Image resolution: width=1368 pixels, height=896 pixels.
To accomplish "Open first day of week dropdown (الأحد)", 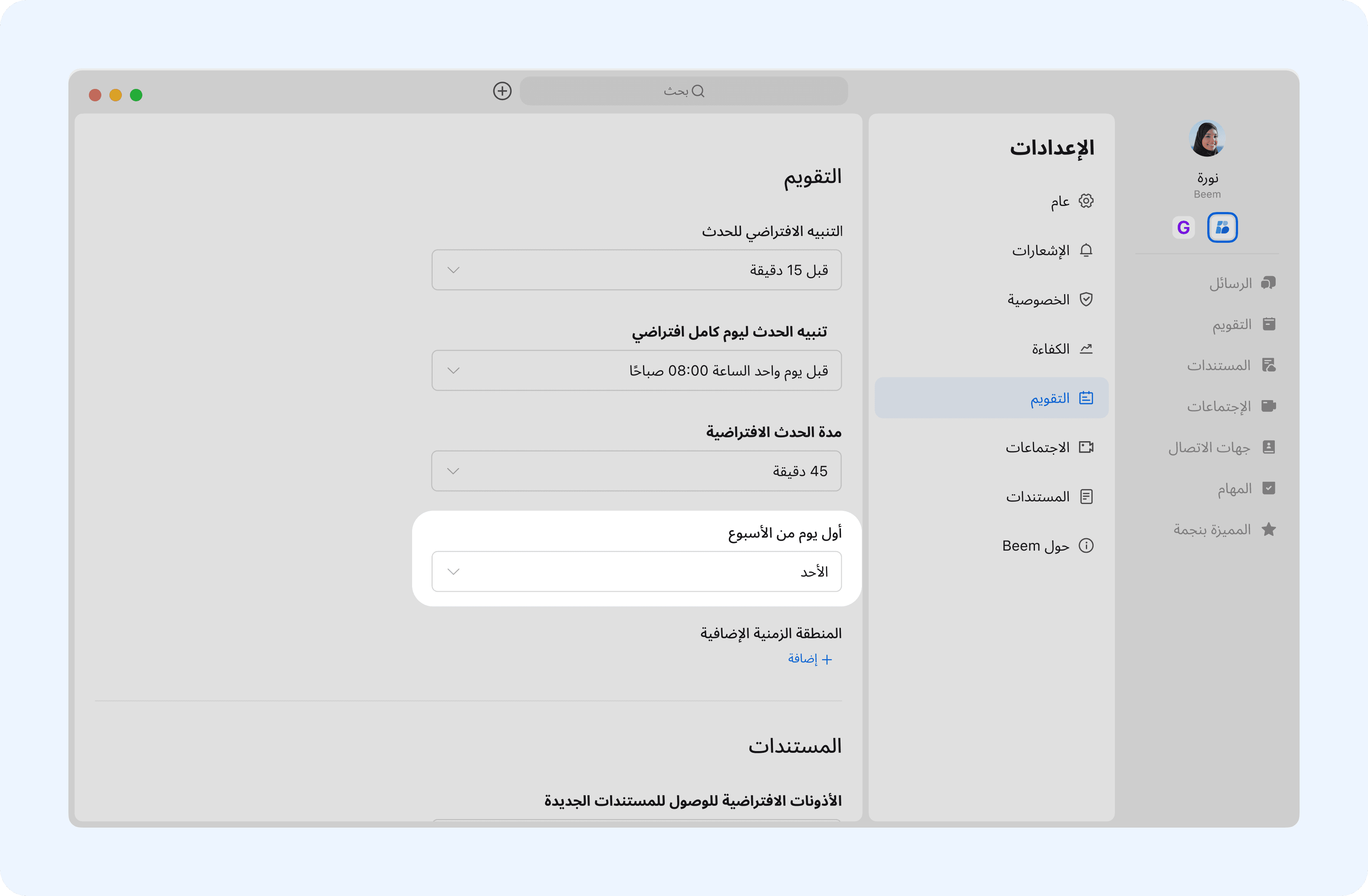I will click(636, 572).
